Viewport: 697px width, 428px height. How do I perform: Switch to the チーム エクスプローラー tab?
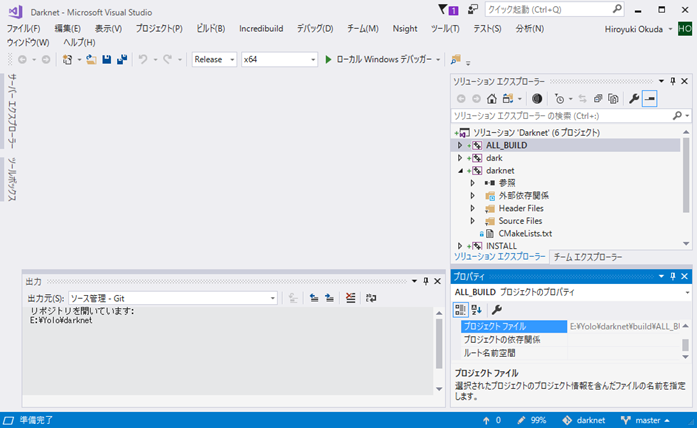click(x=588, y=257)
